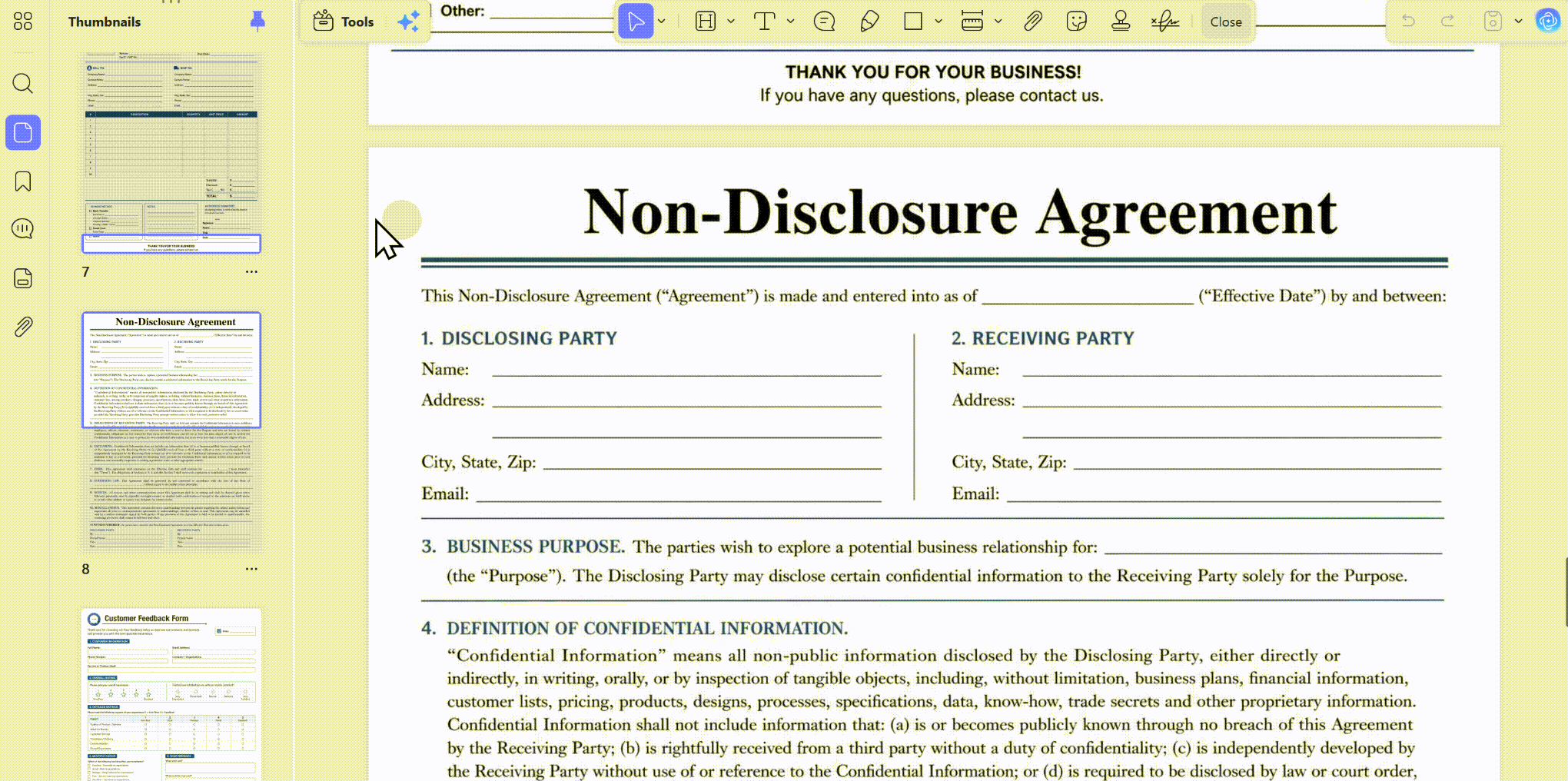Open the home grid view icon
This screenshot has width=1568, height=781.
coord(23,22)
